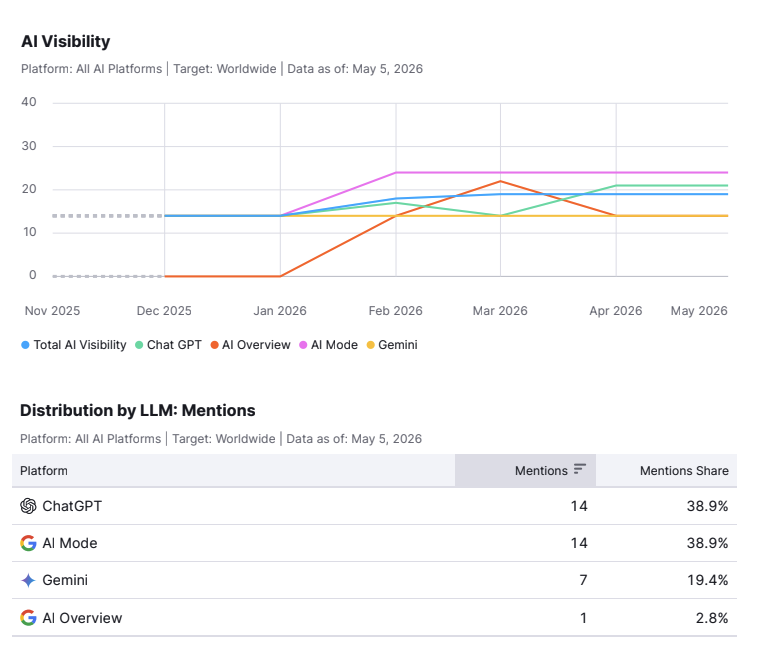
Task: Click the Distribution by LLM: Mentions title
Action: [138, 410]
